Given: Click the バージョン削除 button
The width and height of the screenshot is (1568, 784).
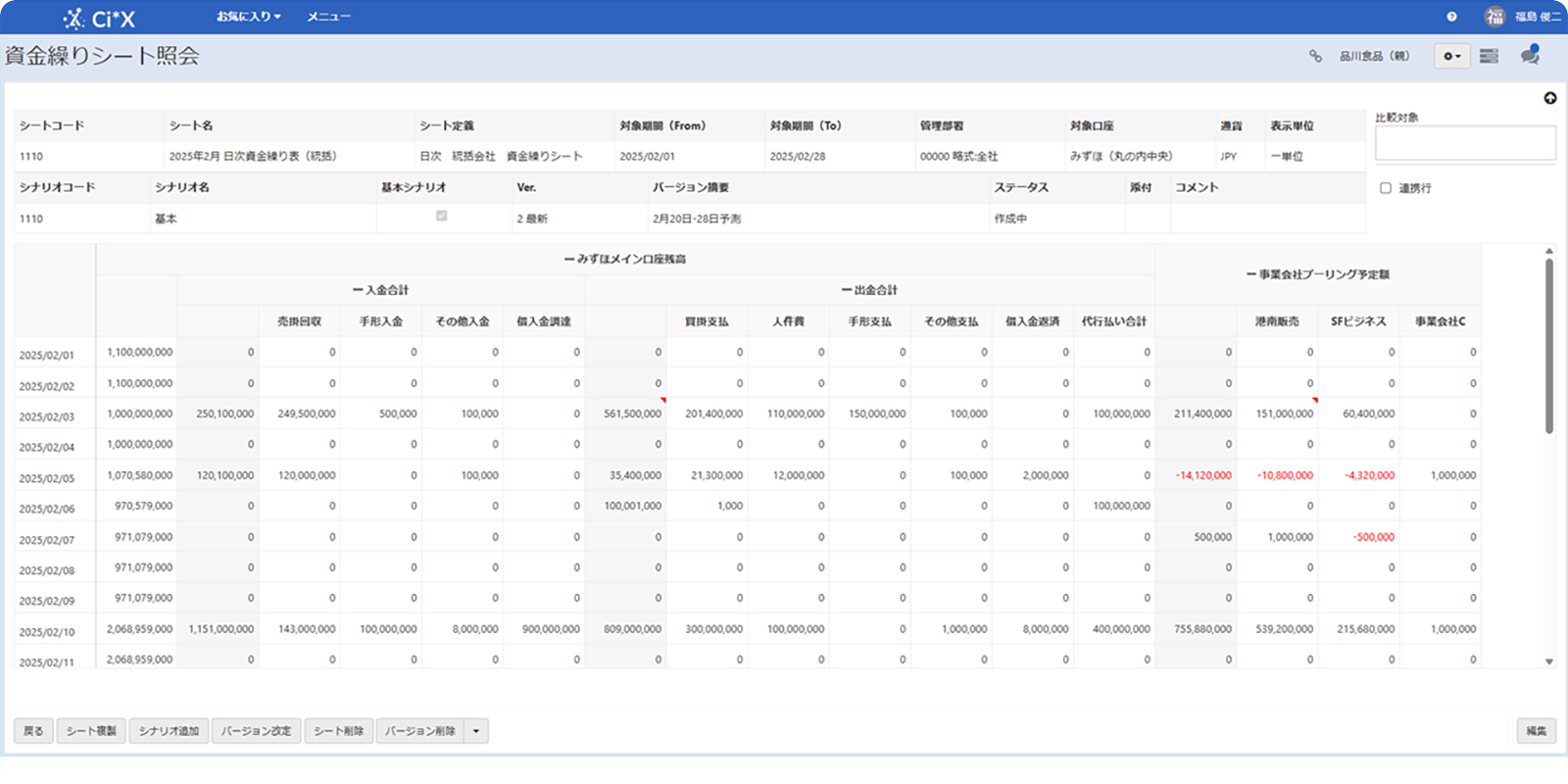Looking at the screenshot, I should (x=420, y=731).
